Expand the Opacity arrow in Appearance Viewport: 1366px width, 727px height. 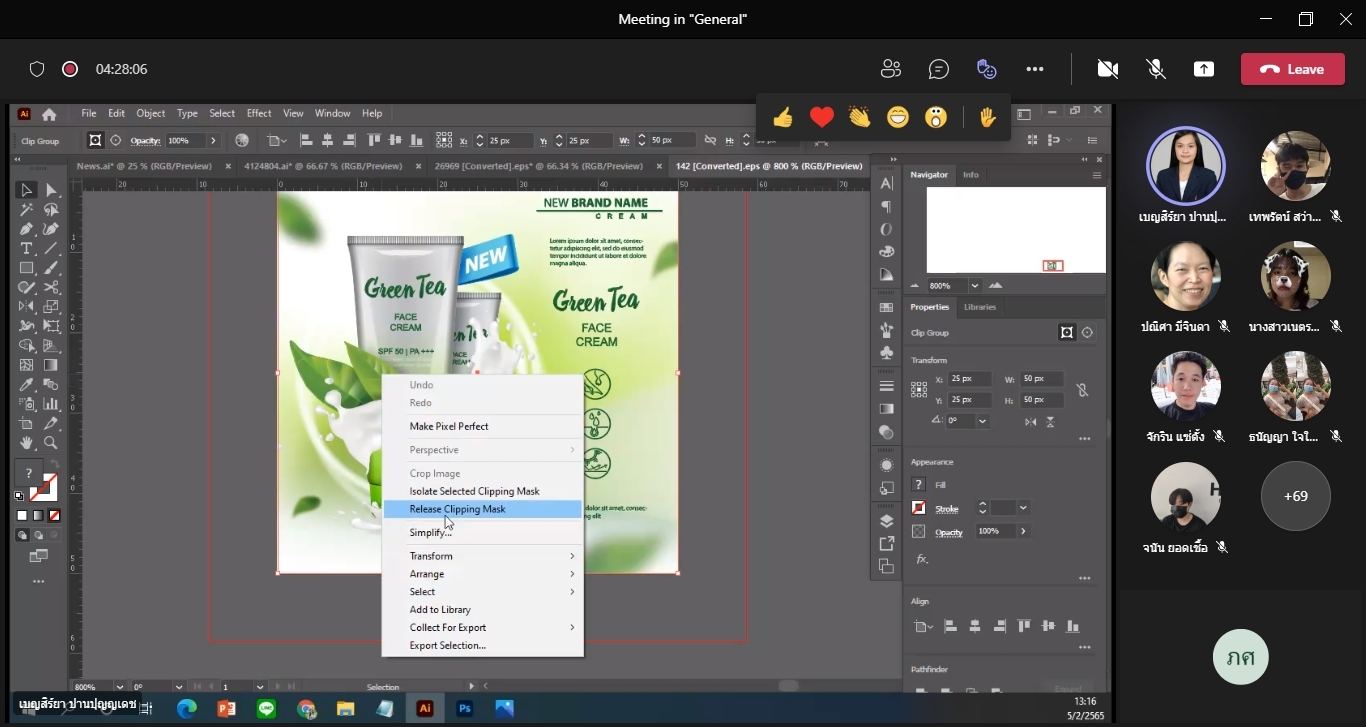(x=1023, y=531)
